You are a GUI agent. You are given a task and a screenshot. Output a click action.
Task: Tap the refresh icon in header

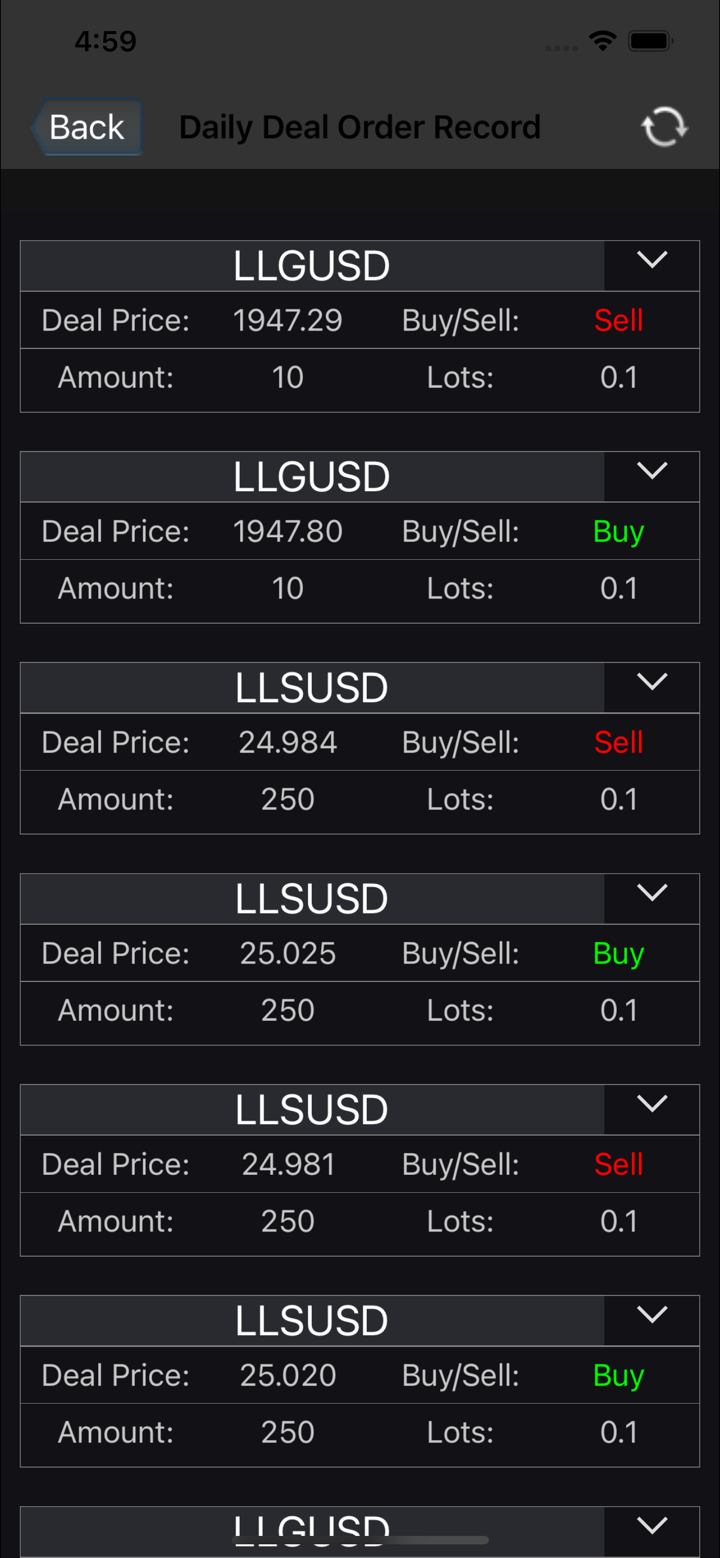(x=664, y=127)
